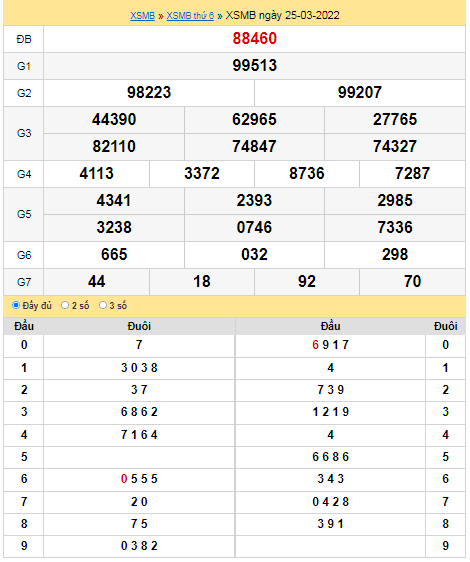The image size is (470, 562).
Task: Select the 3 số radio option
Action: click(103, 305)
